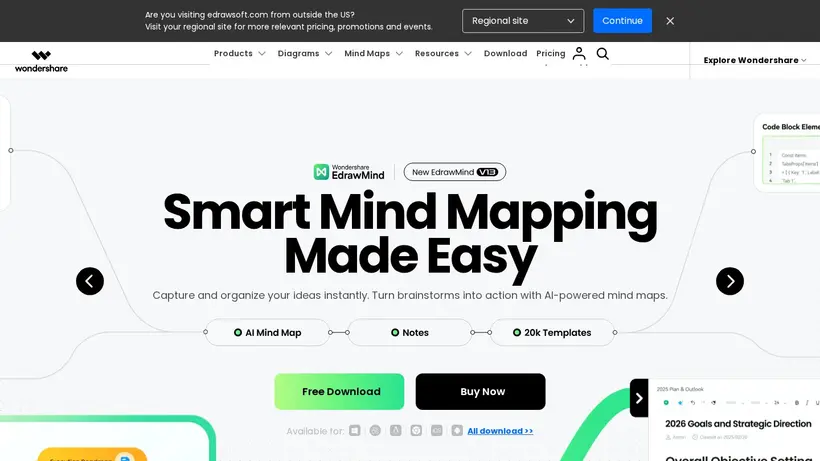Click the "Available for:" label
Viewport: 820px width, 461px height.
[315, 431]
